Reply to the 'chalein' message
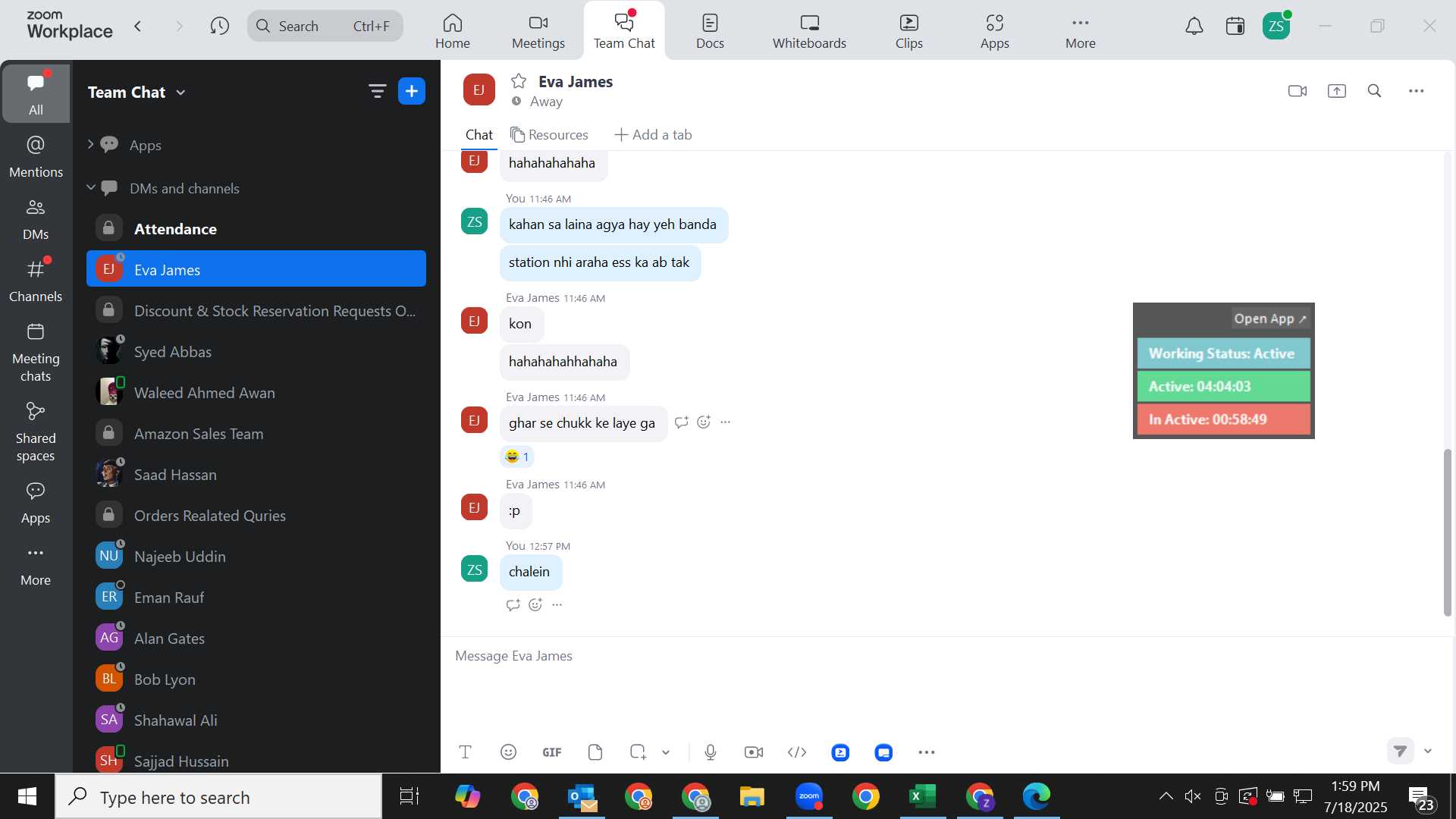Image resolution: width=1456 pixels, height=819 pixels. click(x=513, y=605)
